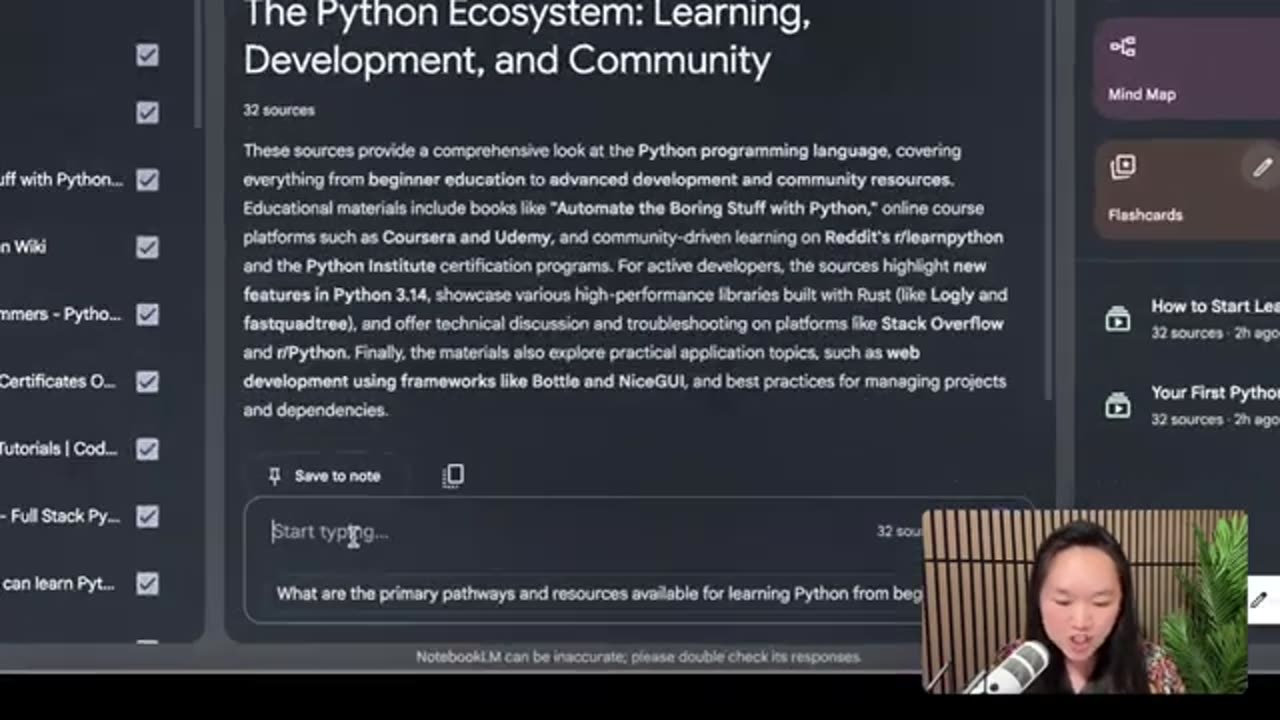Click the pencil note icon near the webcam
Viewport: 1280px width, 720px height.
pyautogui.click(x=1259, y=600)
